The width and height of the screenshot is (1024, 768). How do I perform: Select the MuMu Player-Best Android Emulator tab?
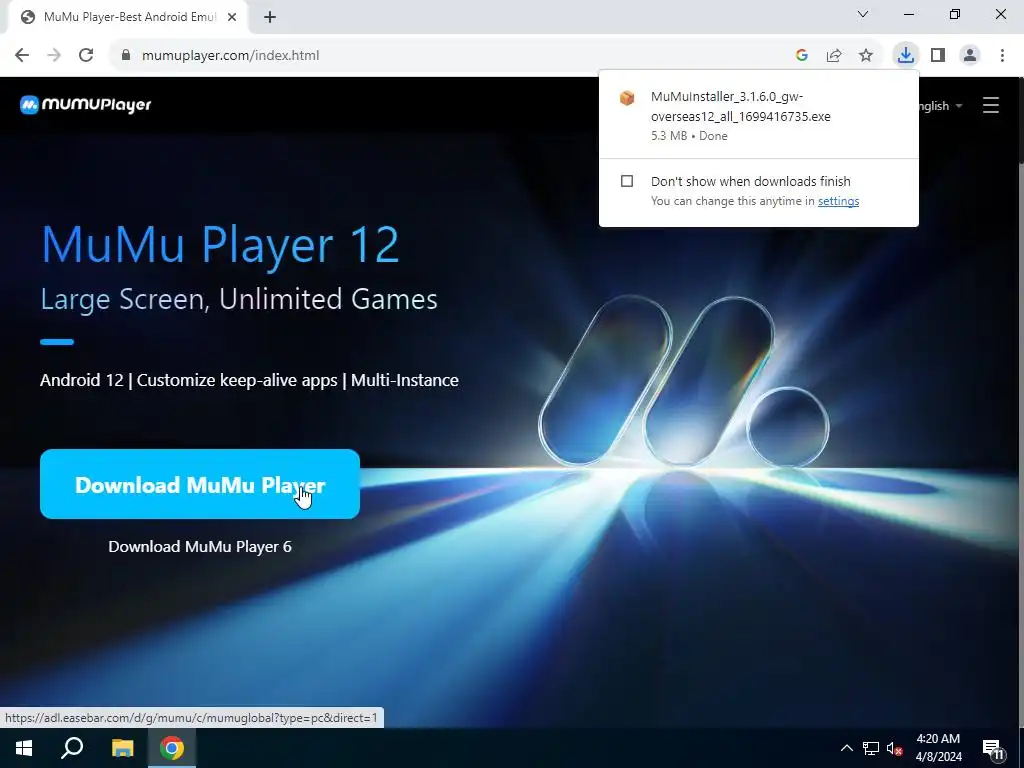click(x=129, y=17)
